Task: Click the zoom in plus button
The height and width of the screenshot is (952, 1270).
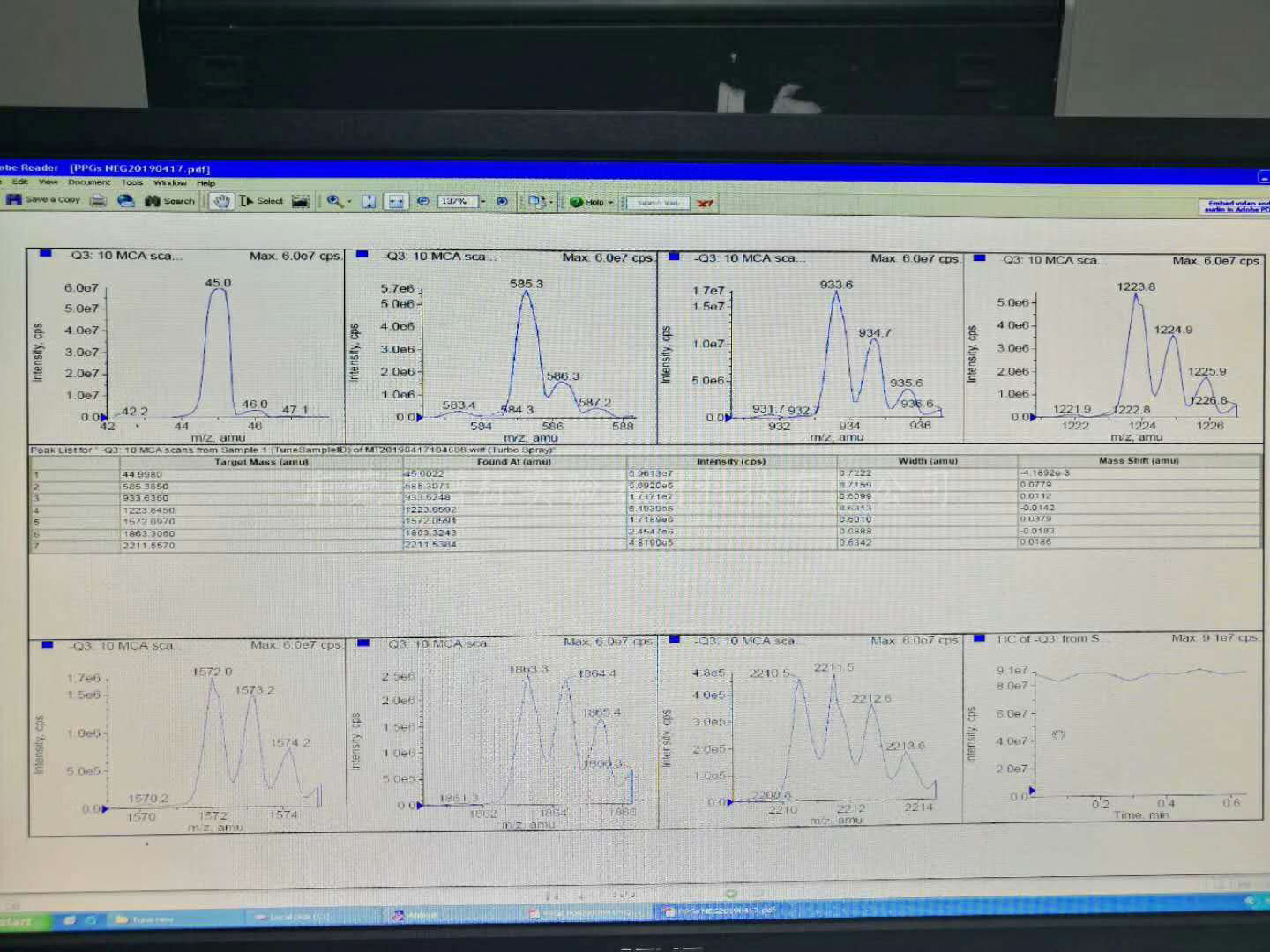Action: coord(502,202)
